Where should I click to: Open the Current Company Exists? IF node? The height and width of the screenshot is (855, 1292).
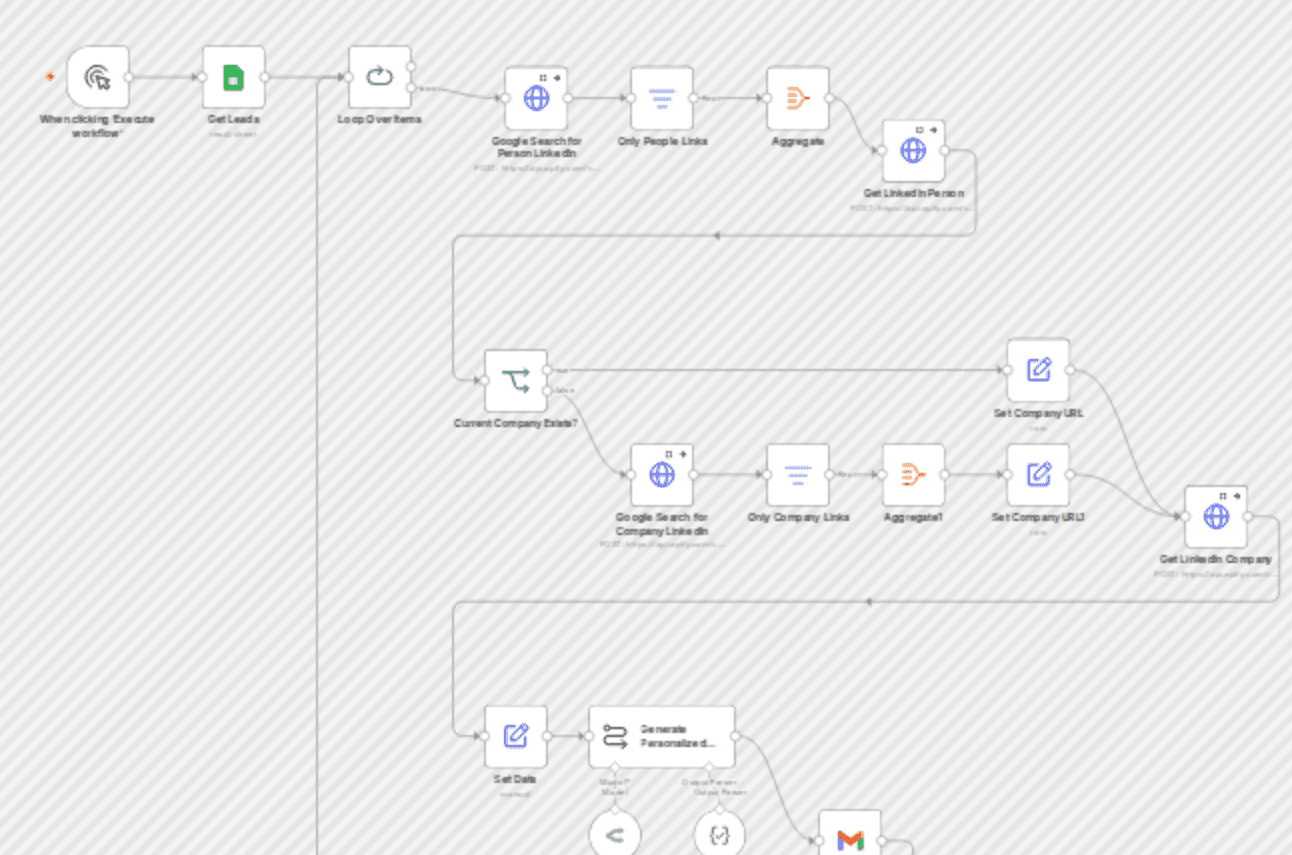click(516, 380)
